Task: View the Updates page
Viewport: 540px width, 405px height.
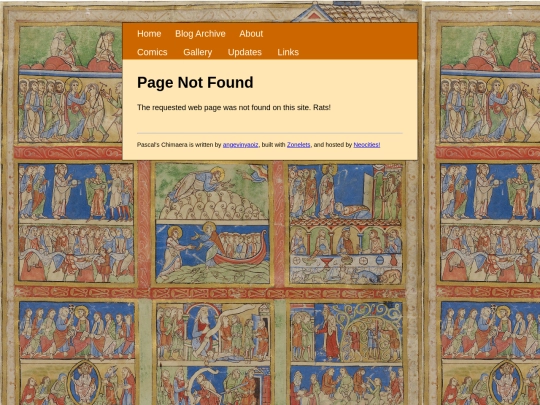Action: (245, 52)
